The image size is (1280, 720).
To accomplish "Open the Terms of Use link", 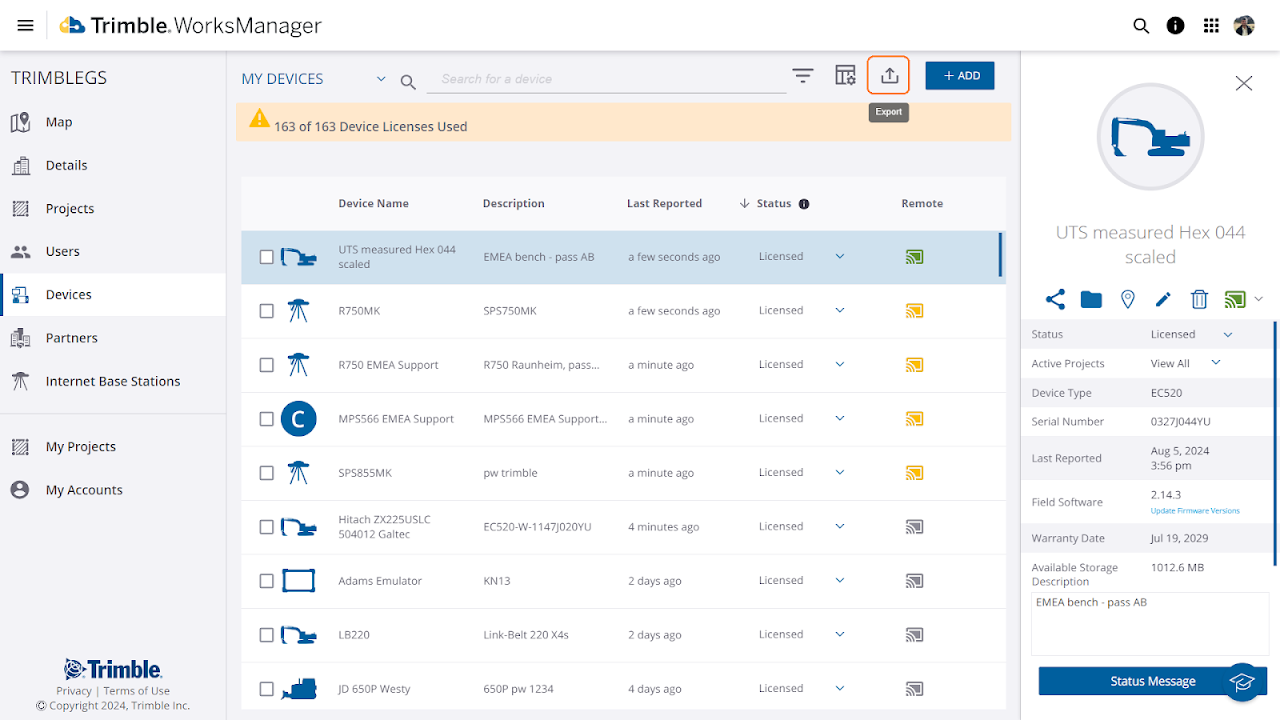I will coord(137,691).
